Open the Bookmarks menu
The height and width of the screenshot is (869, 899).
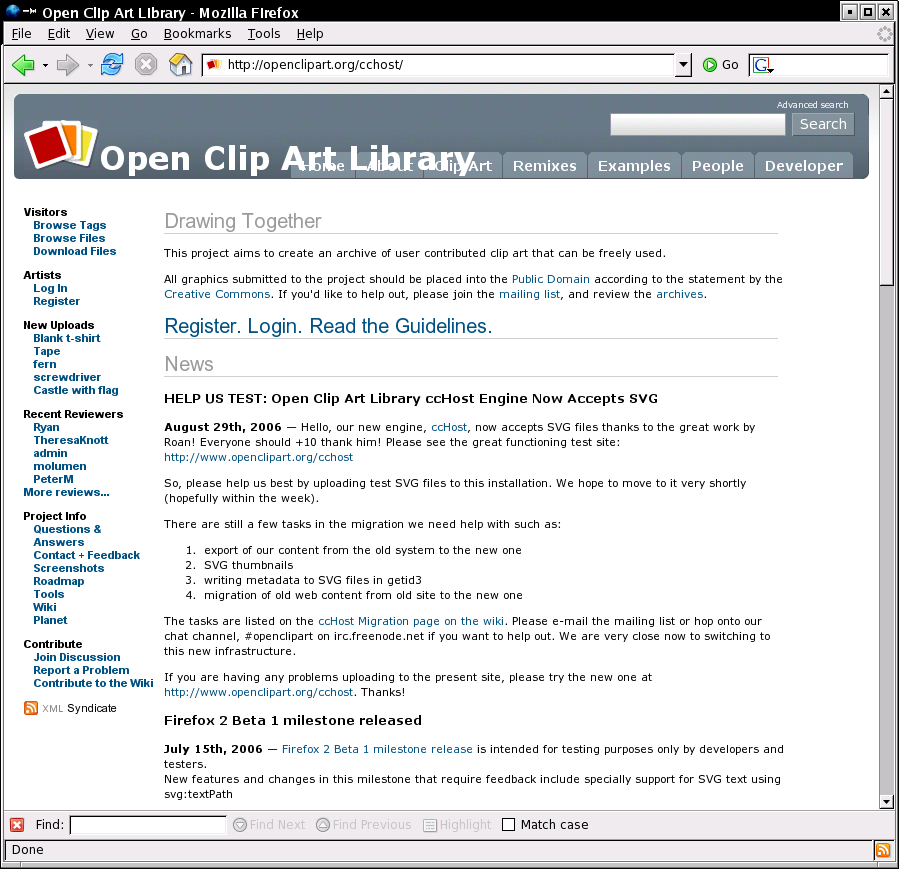click(x=197, y=33)
